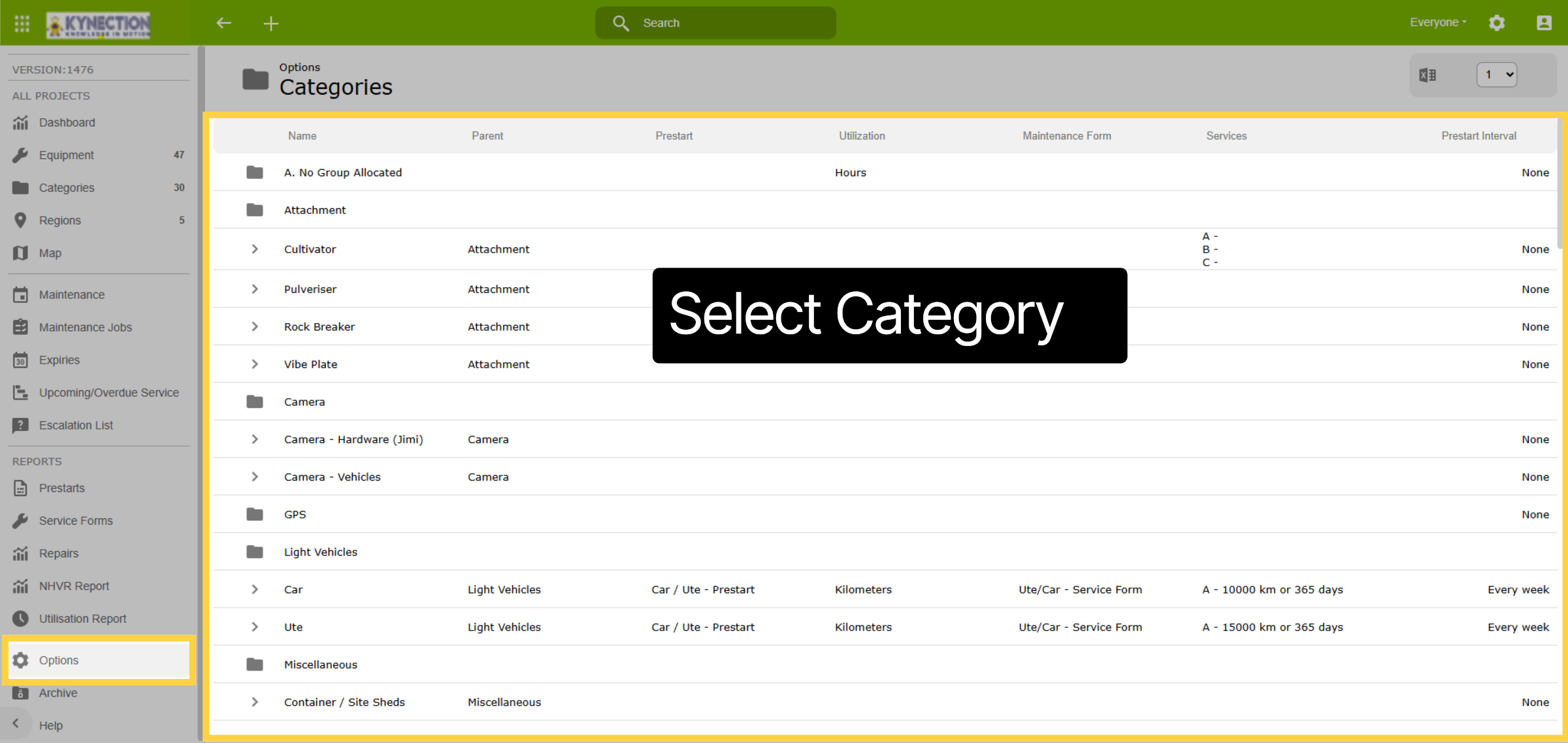
Task: Click the Escalation List icon
Action: pos(21,426)
